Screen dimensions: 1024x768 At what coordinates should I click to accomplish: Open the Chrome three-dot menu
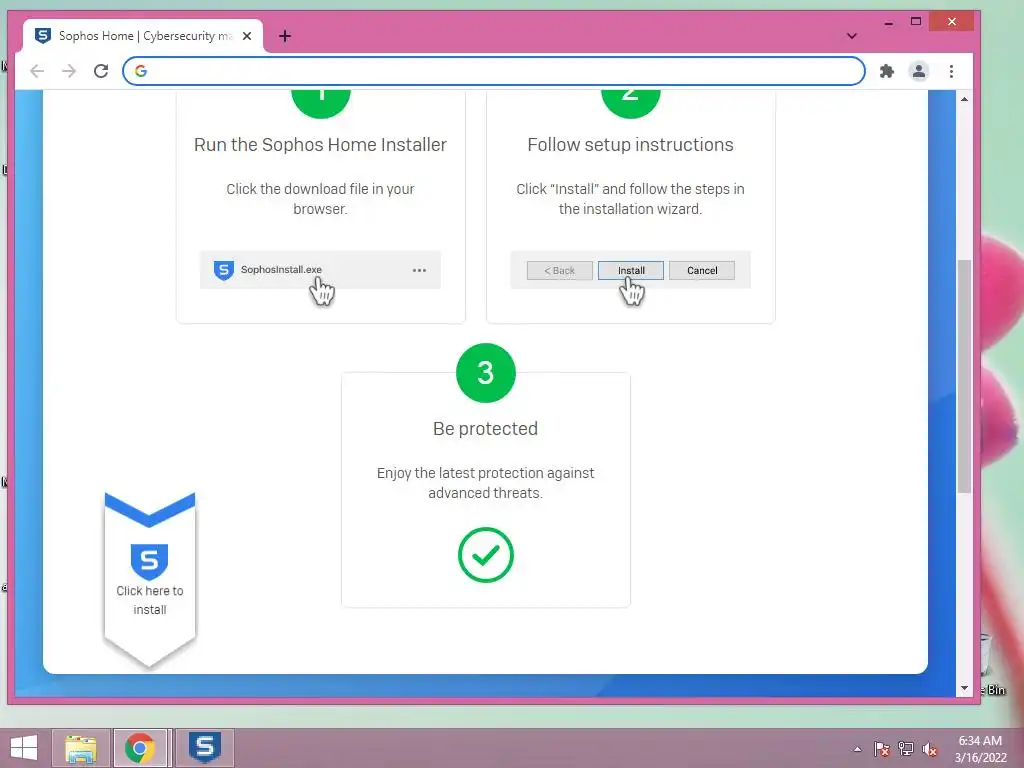(x=952, y=71)
